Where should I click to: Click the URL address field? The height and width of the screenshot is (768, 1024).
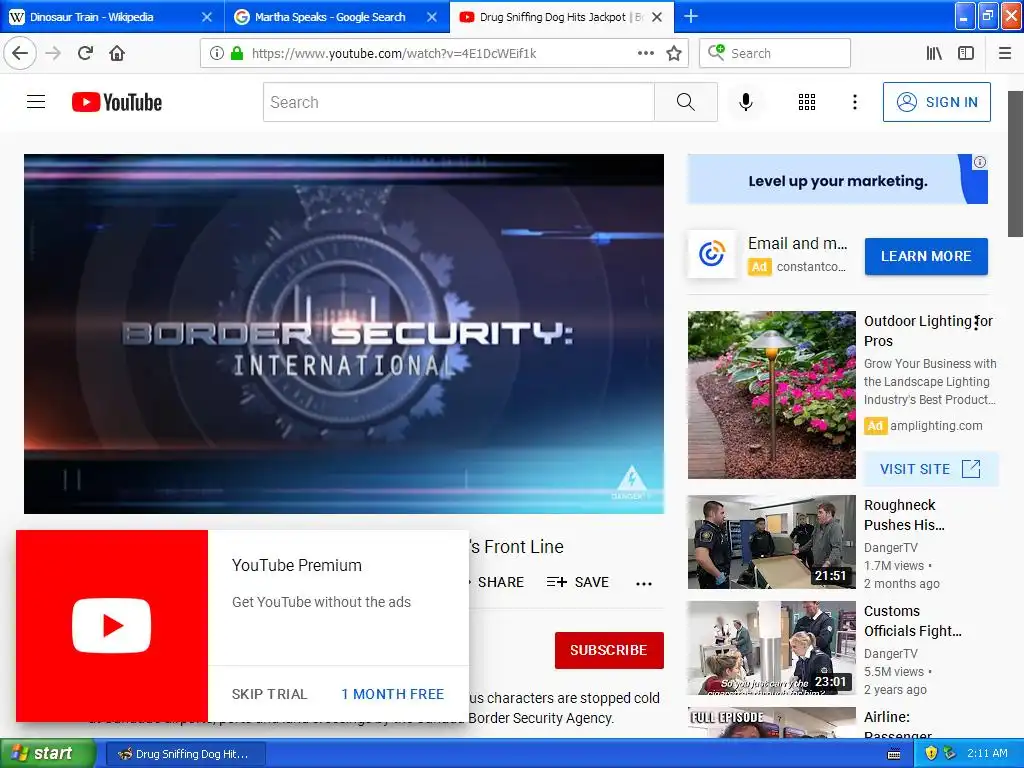pyautogui.click(x=444, y=53)
